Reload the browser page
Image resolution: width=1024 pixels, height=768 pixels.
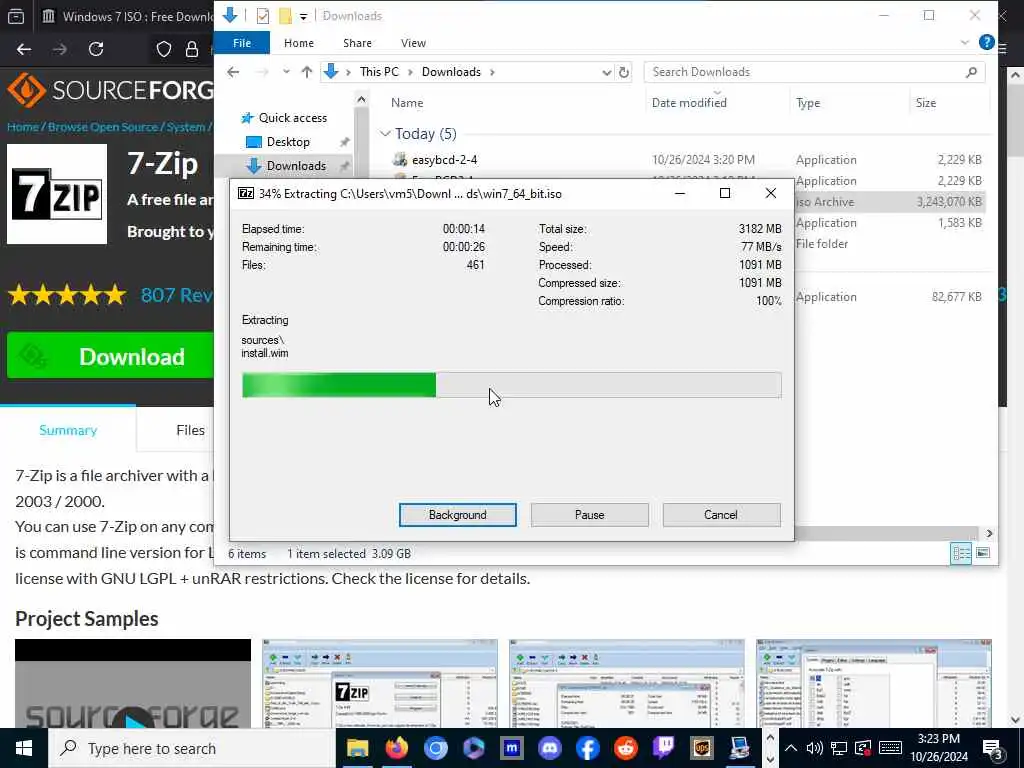pyautogui.click(x=96, y=49)
